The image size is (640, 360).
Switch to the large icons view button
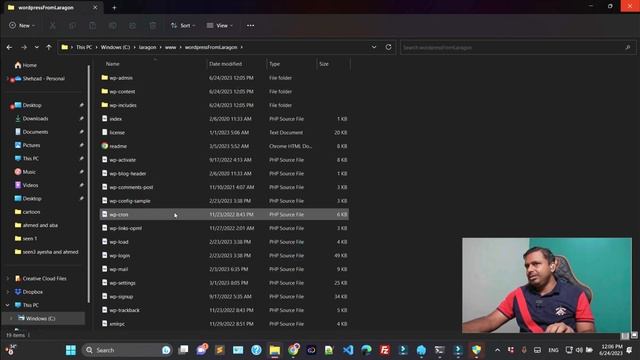point(634,336)
